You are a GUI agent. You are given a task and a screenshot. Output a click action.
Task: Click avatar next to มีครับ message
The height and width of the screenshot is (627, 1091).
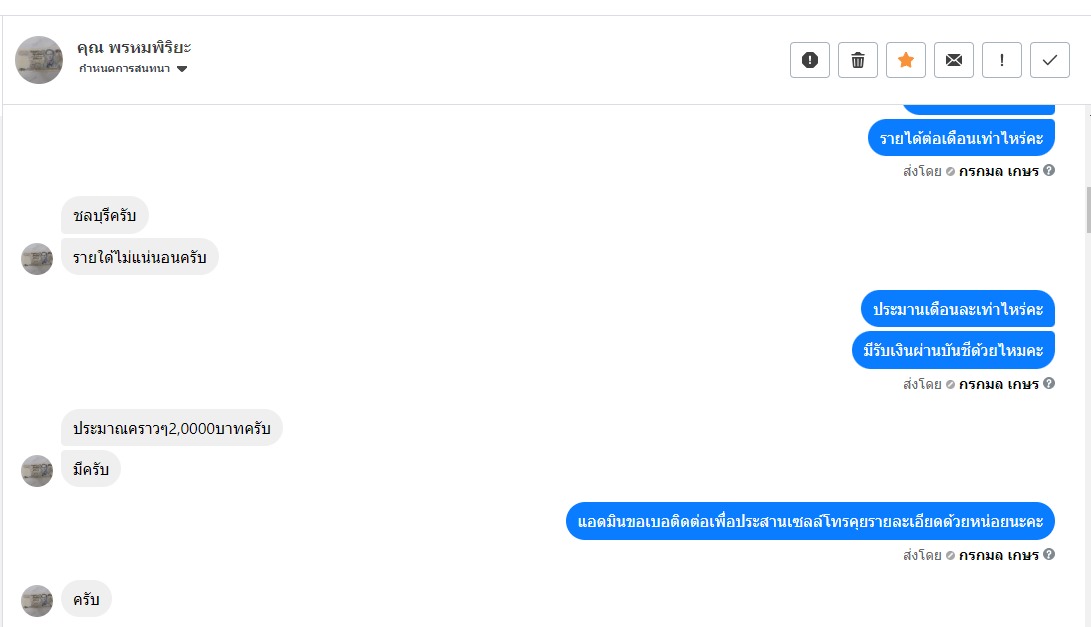click(x=37, y=470)
